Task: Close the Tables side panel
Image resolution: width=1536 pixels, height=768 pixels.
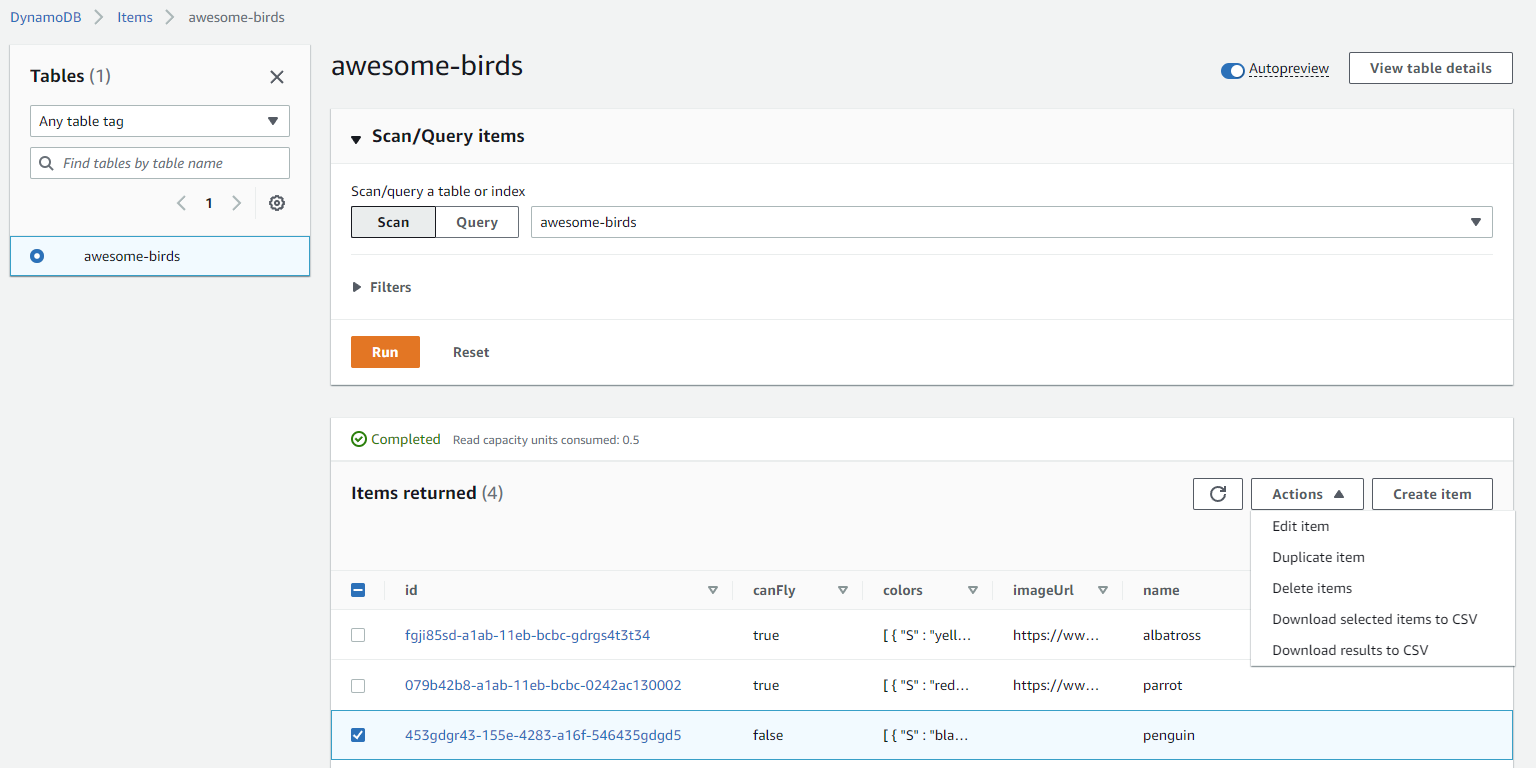Action: pyautogui.click(x=277, y=77)
